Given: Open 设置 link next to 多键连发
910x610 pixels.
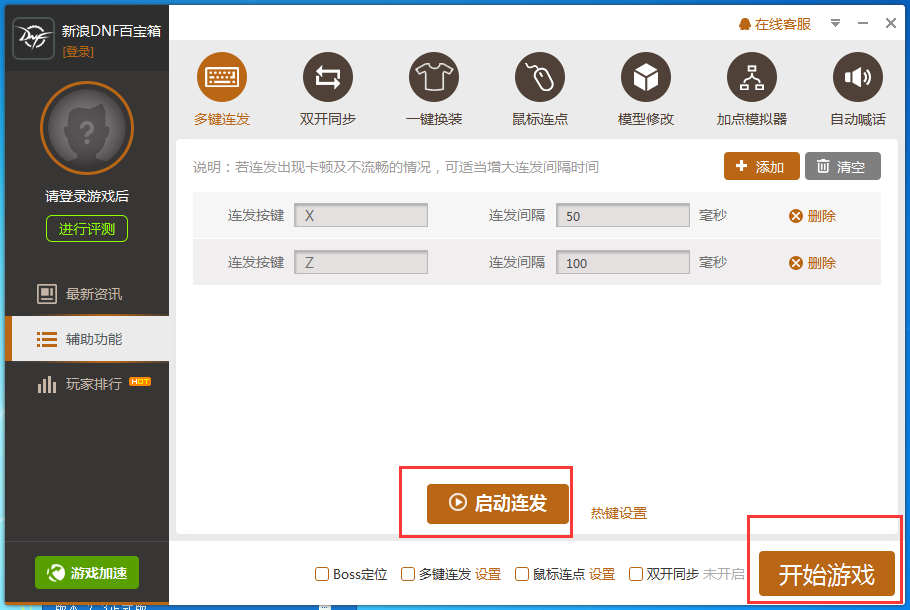Looking at the screenshot, I should pos(488,574).
